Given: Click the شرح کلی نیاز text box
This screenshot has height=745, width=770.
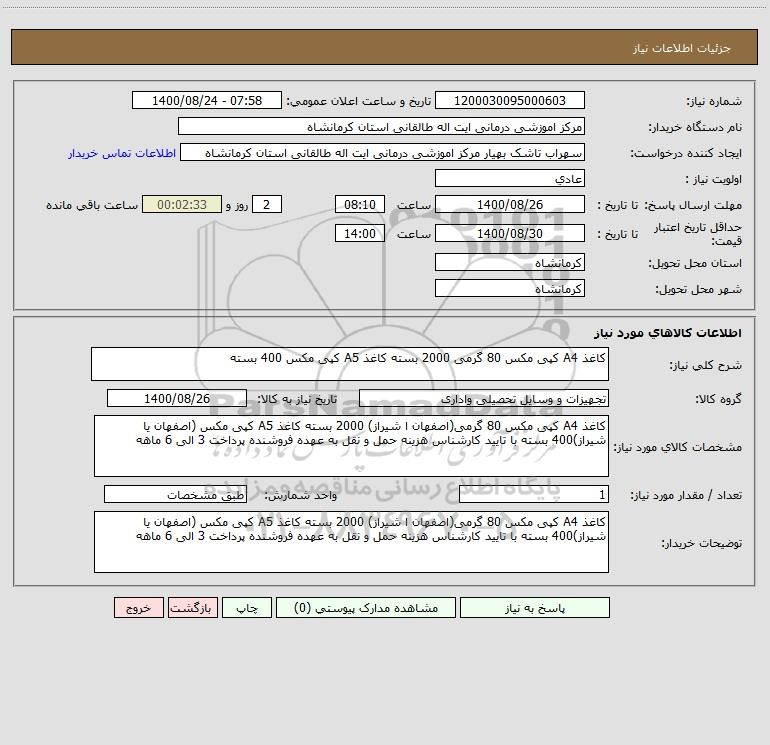Looking at the screenshot, I should [x=350, y=364].
